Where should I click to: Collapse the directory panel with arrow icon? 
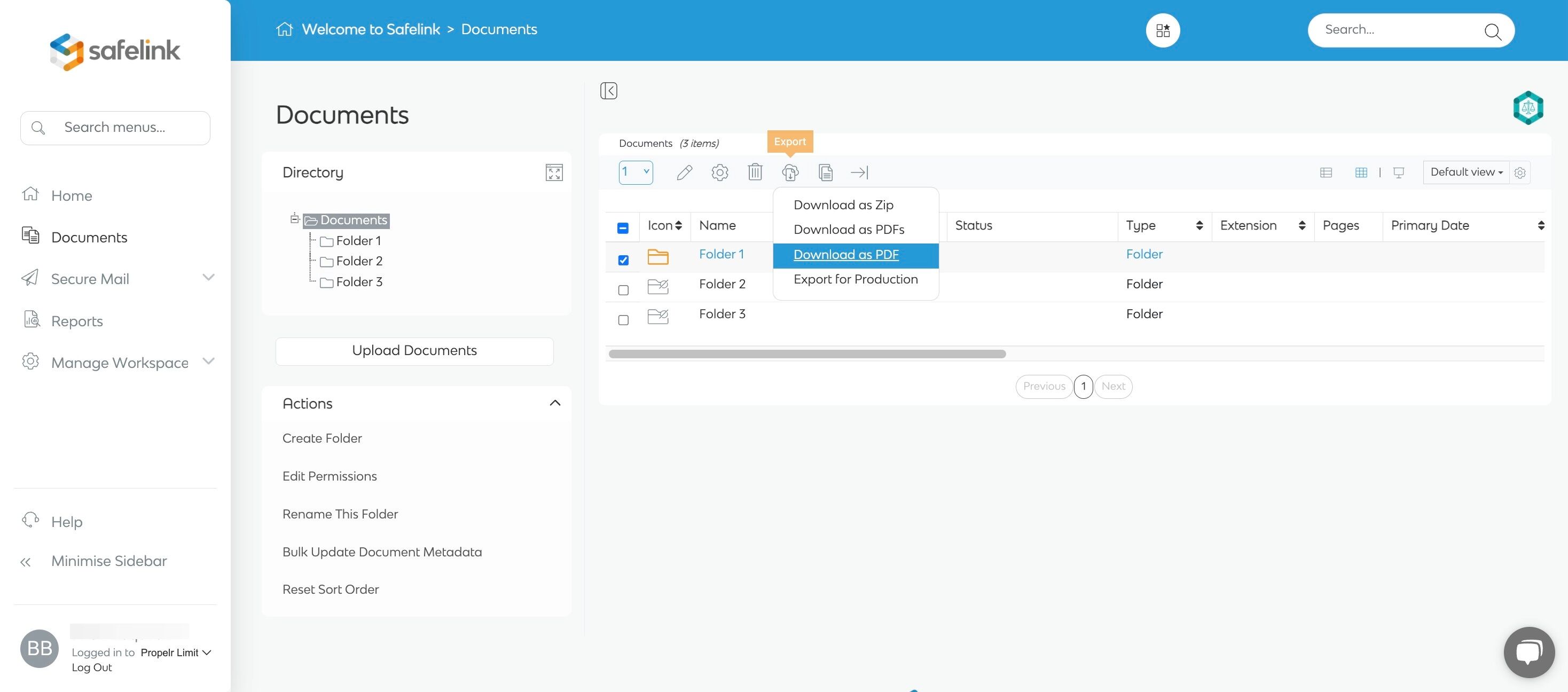click(608, 91)
